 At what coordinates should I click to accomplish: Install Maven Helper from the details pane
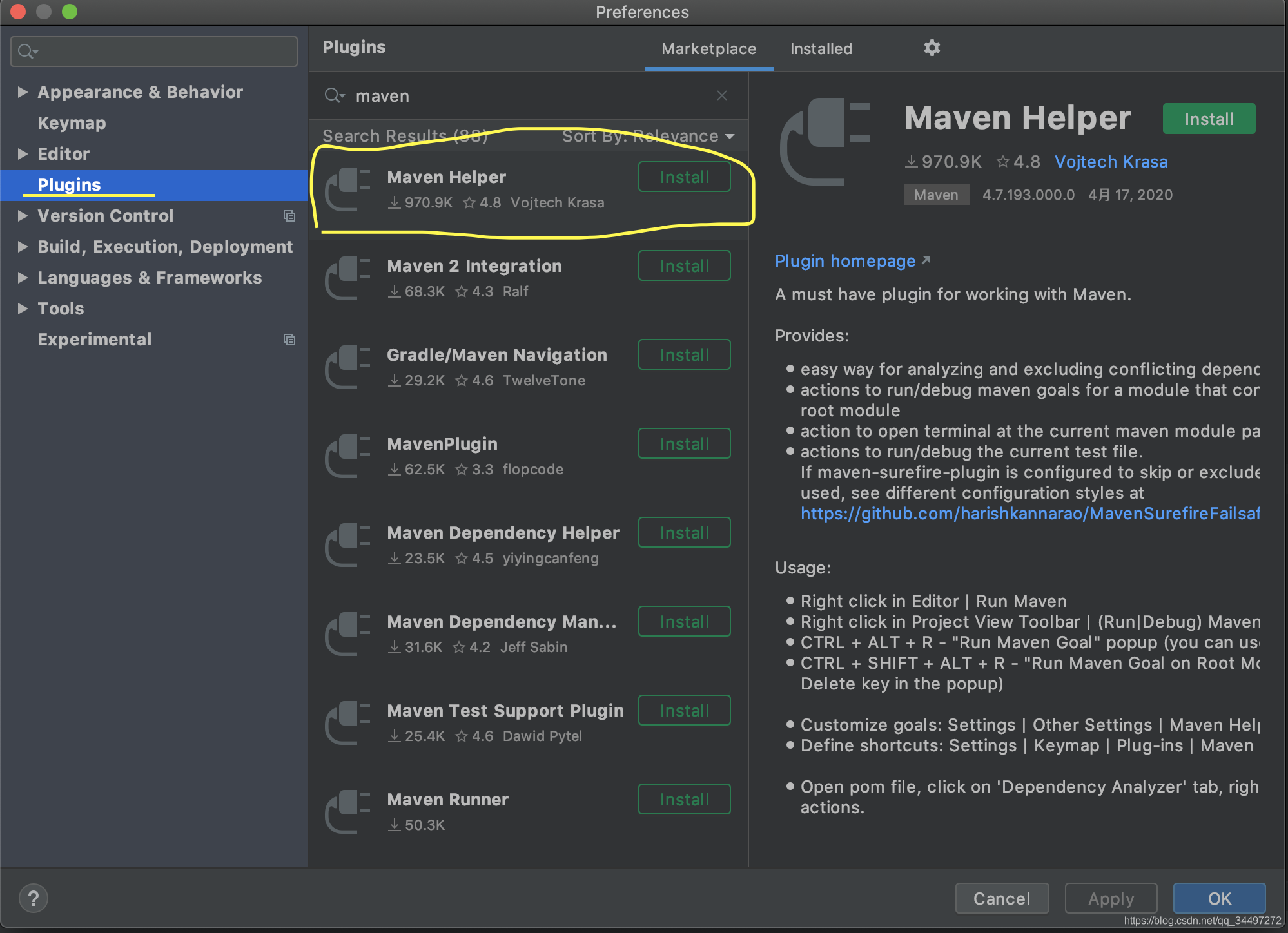1209,119
